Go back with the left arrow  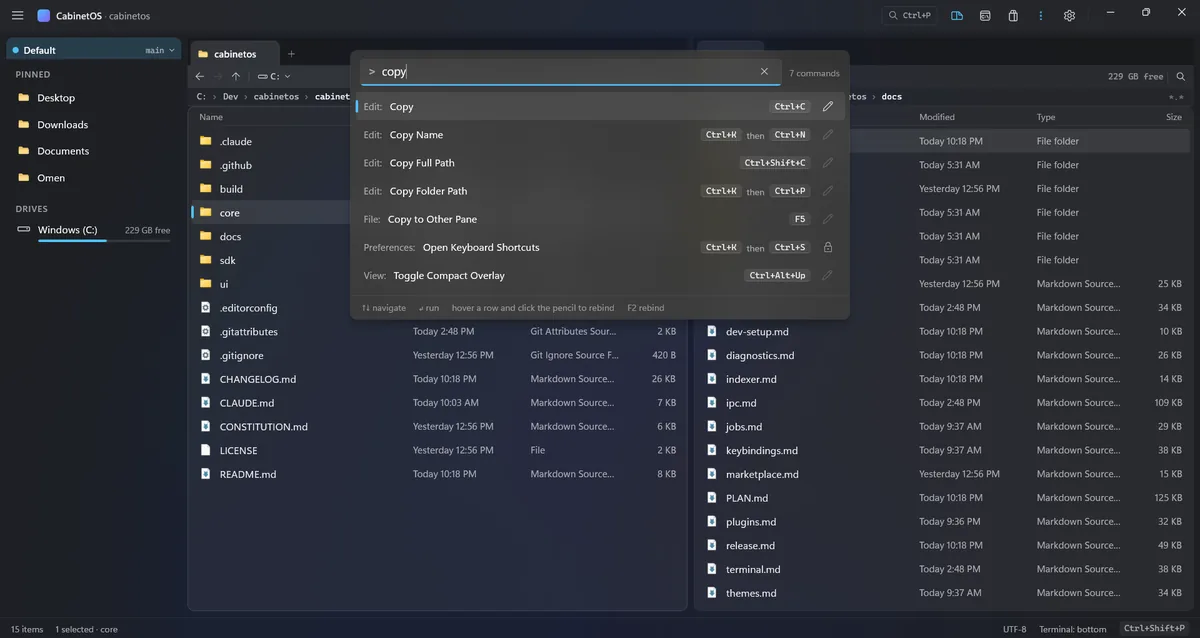[200, 76]
